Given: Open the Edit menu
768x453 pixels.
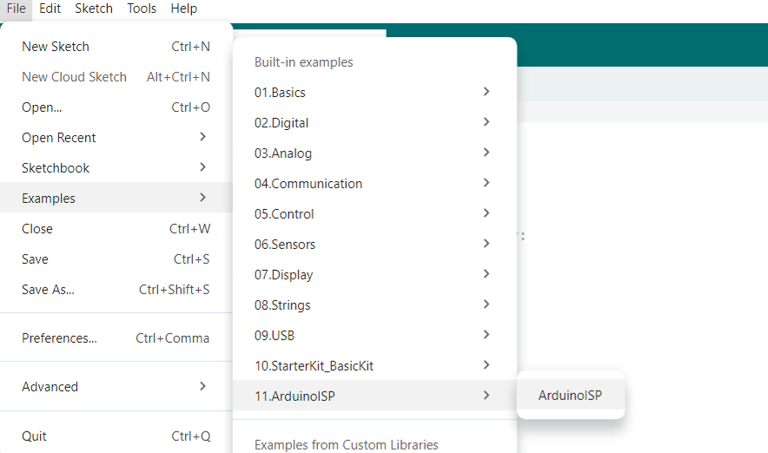Looking at the screenshot, I should 50,9.
